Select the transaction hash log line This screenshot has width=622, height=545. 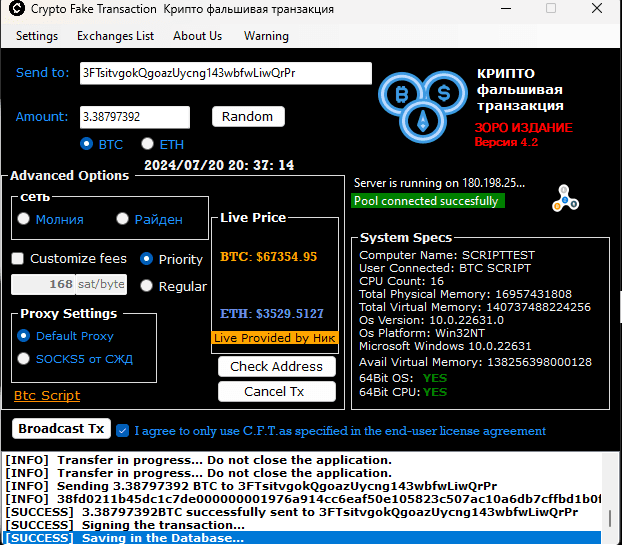point(301,499)
